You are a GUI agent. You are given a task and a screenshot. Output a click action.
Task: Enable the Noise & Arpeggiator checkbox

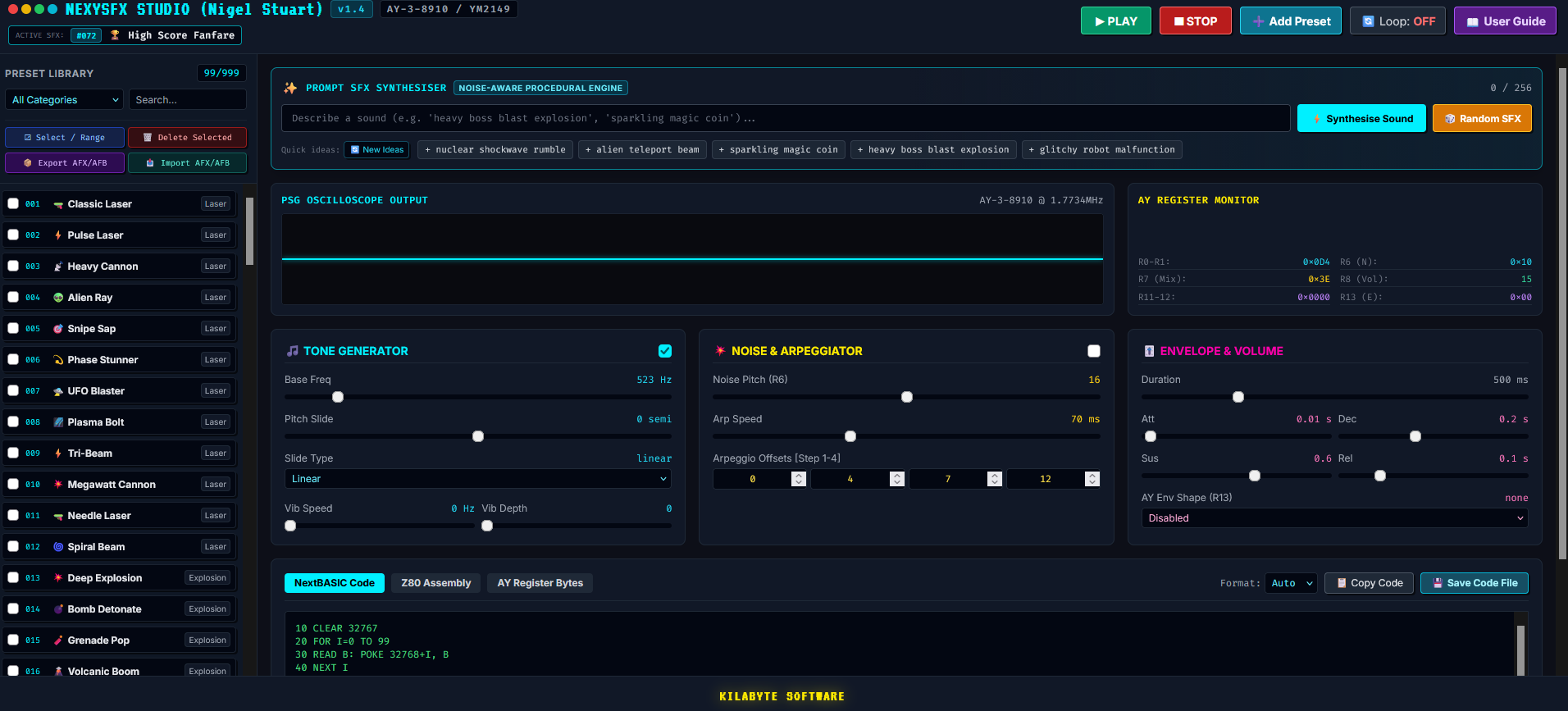pos(1094,351)
